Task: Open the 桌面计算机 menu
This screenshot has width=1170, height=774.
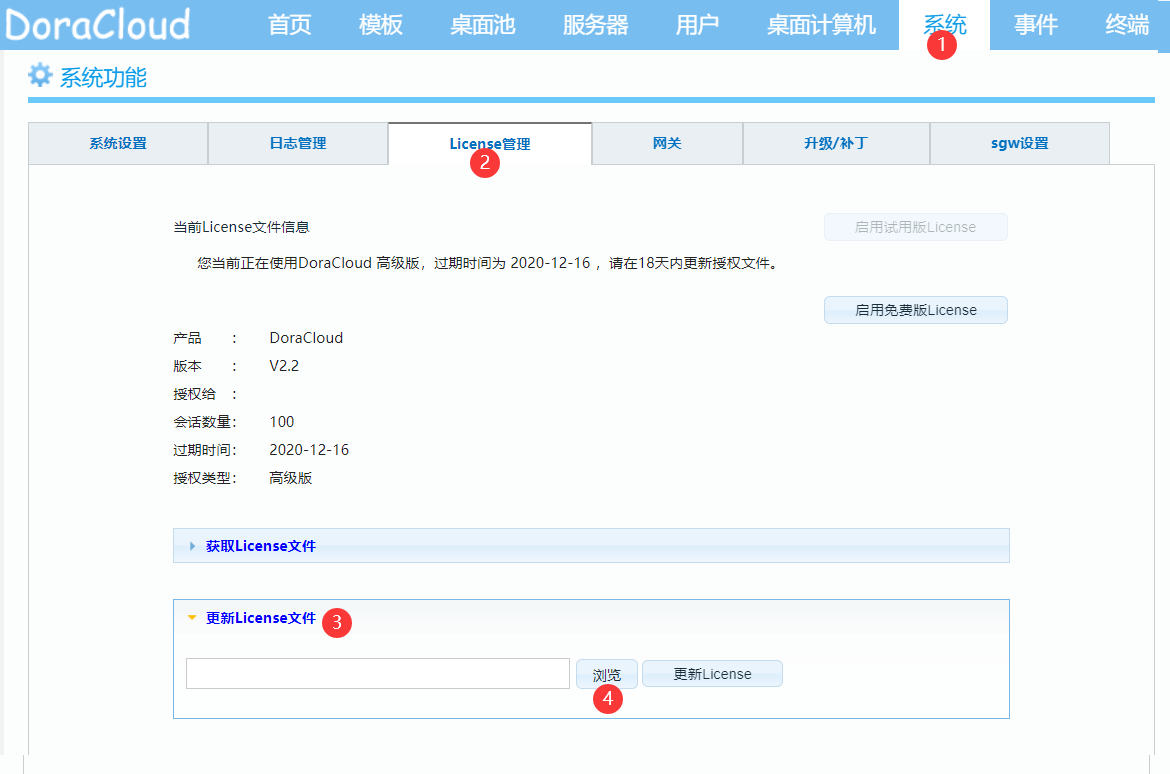Action: [821, 25]
